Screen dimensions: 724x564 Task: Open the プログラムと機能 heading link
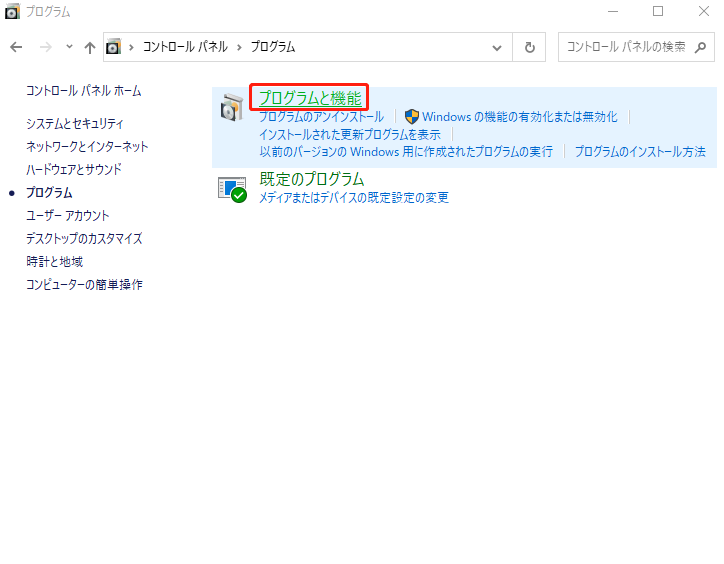point(310,98)
